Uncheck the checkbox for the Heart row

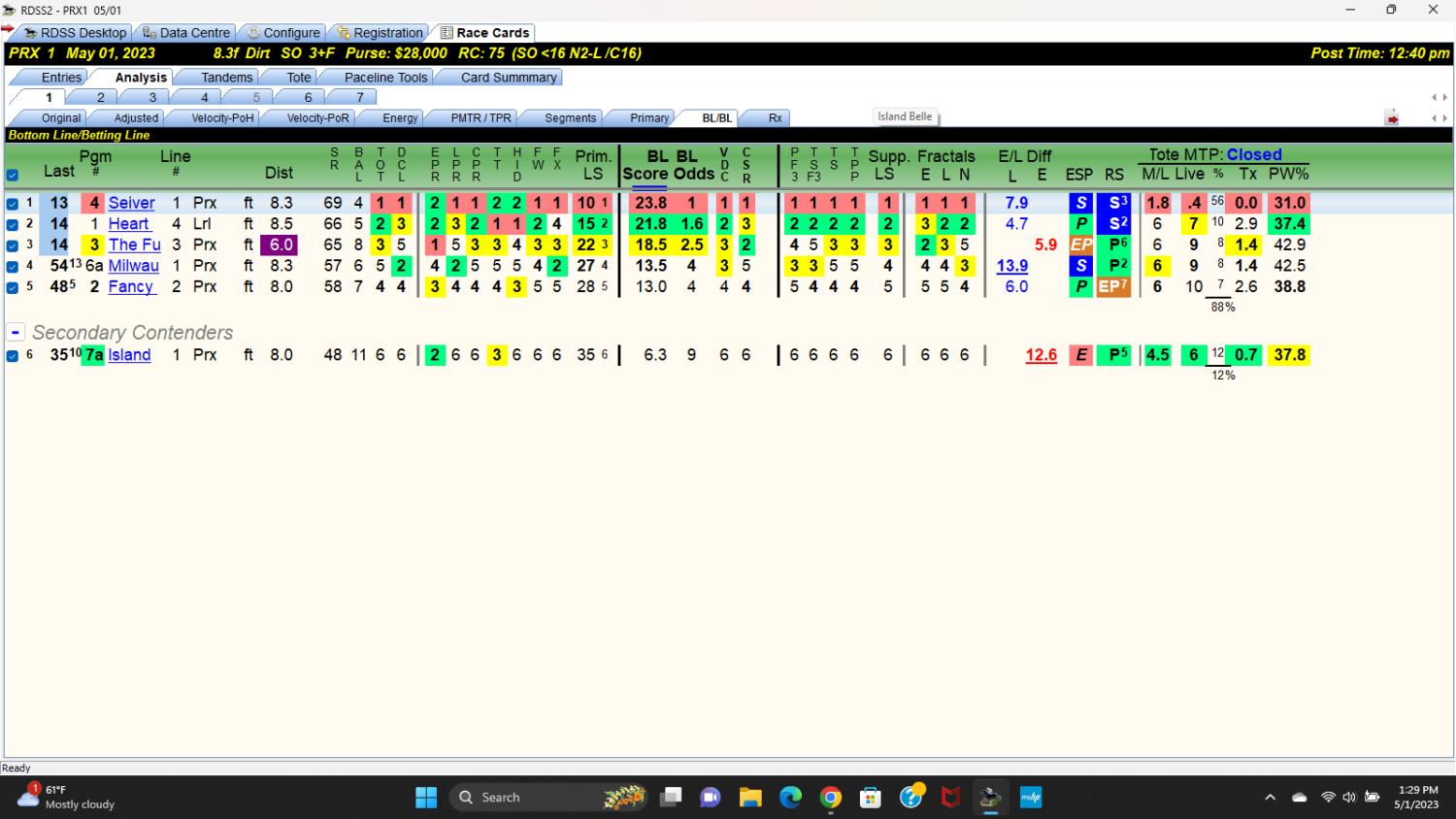13,224
